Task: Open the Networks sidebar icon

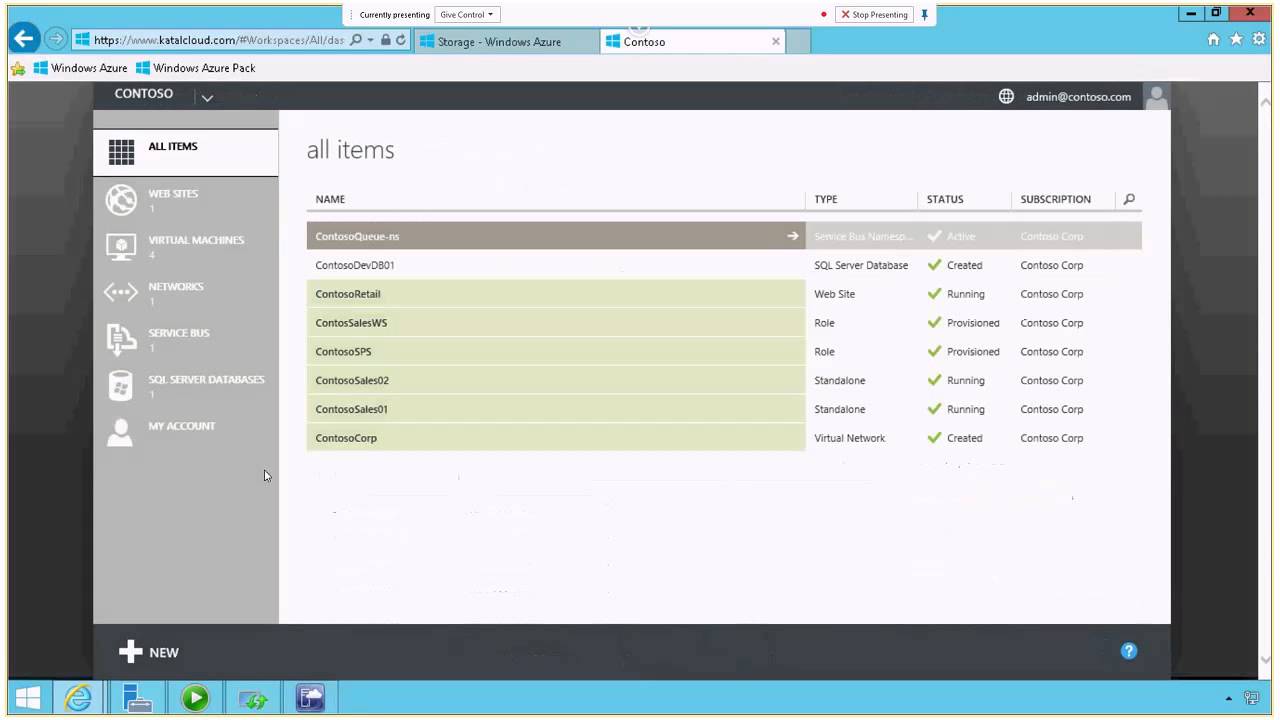Action: tap(121, 293)
